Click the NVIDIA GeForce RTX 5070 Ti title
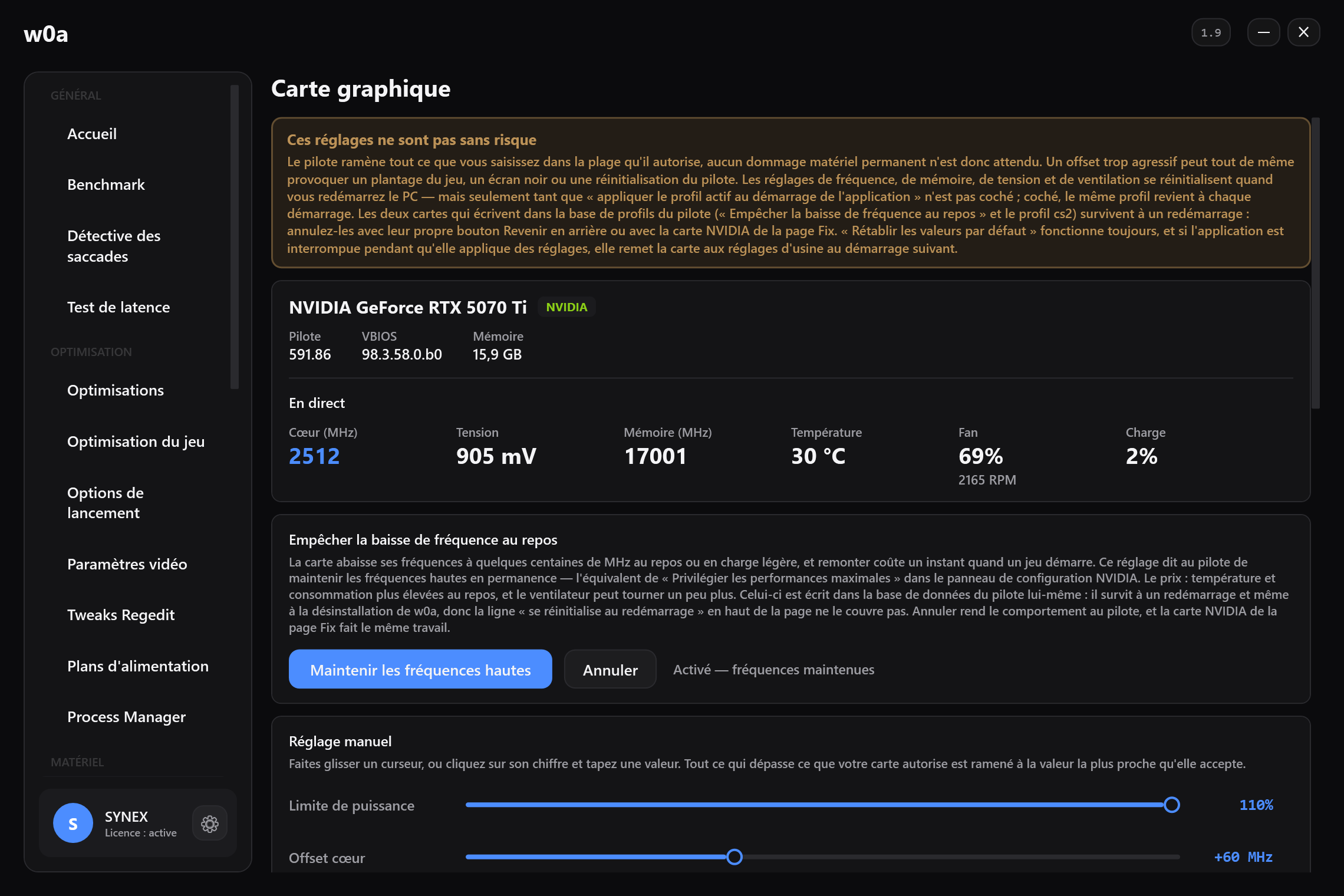 [408, 307]
